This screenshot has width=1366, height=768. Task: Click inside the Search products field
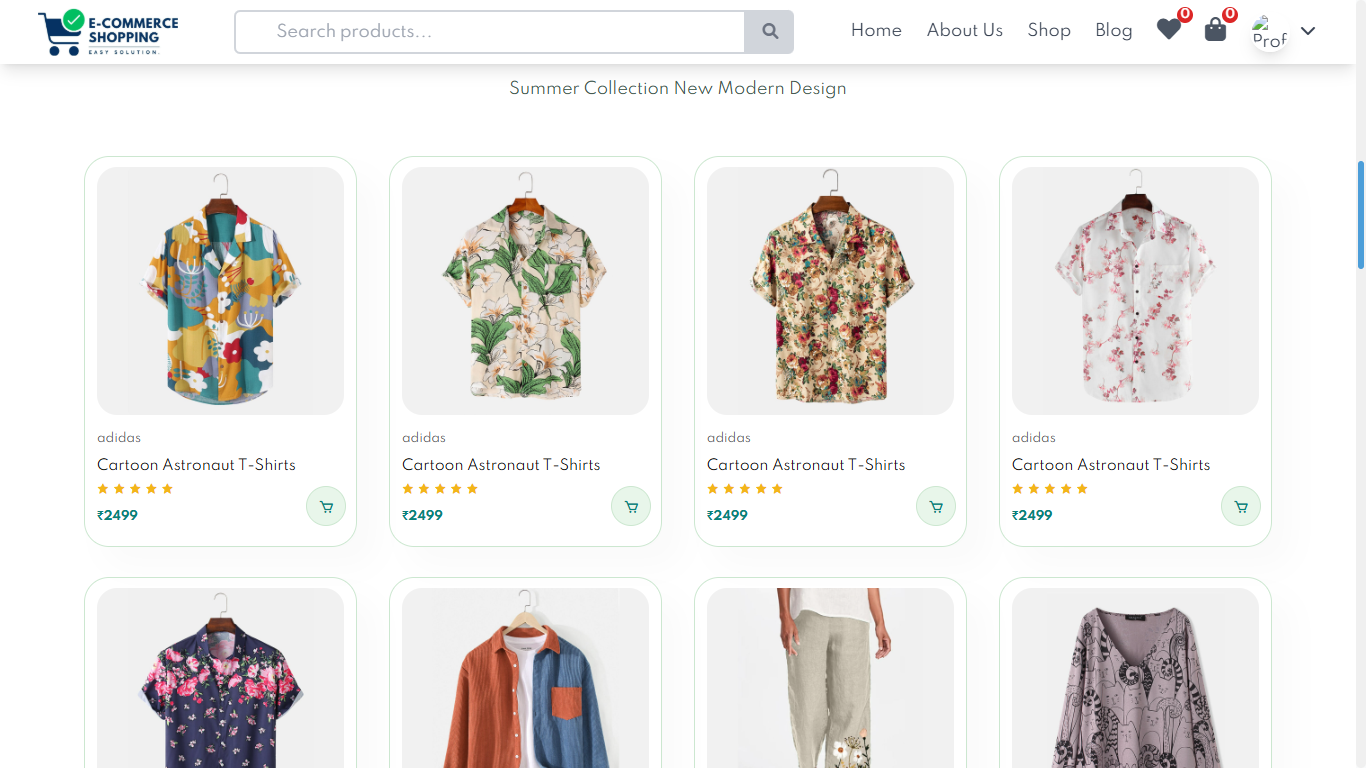490,32
